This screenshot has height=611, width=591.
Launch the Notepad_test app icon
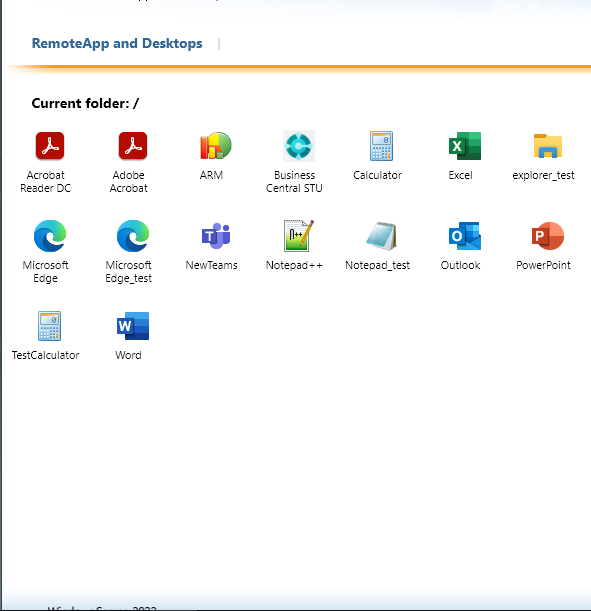pos(381,236)
